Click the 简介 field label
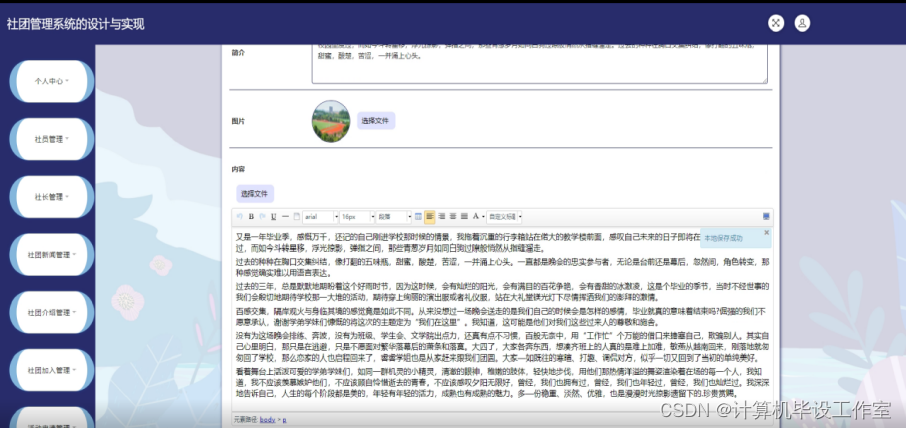Viewport: 906px width, 429px height. pos(238,52)
